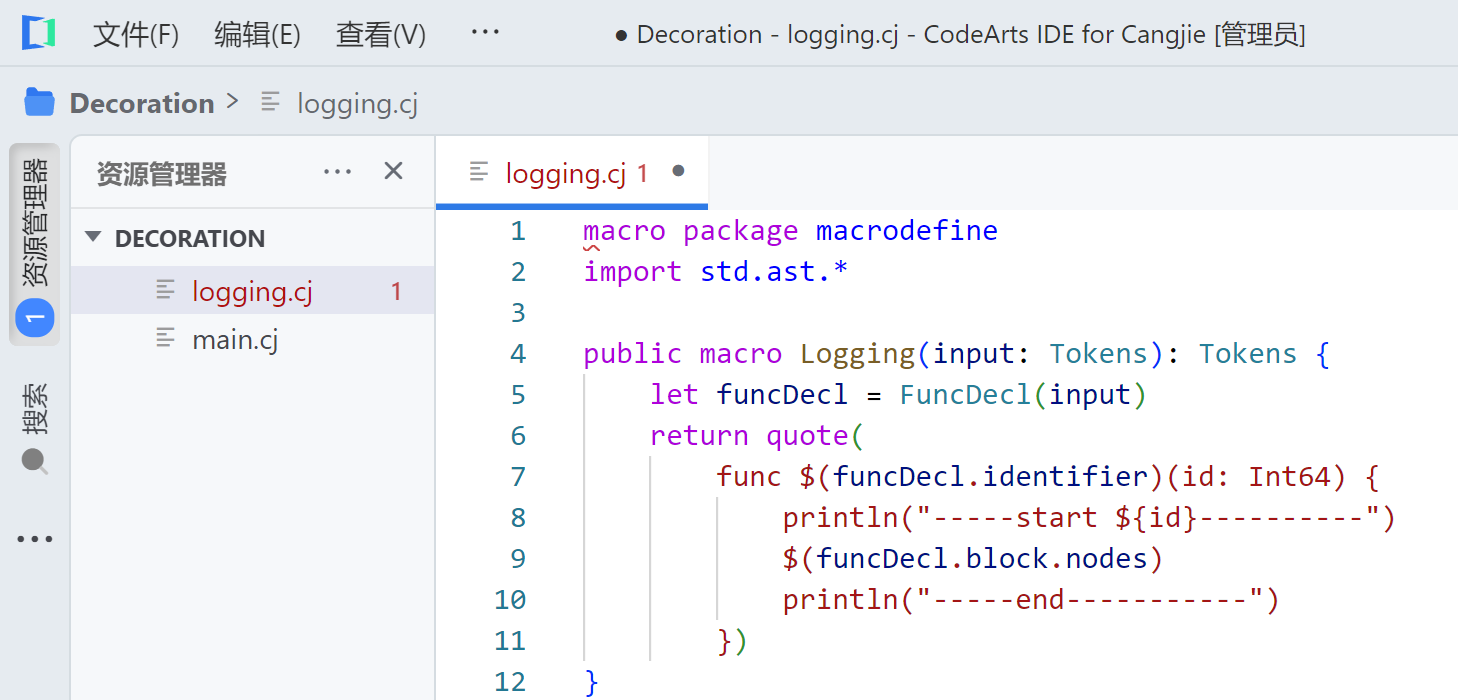Select logging.cj in the file tree
Viewport: 1458px width, 700px height.
[x=252, y=291]
